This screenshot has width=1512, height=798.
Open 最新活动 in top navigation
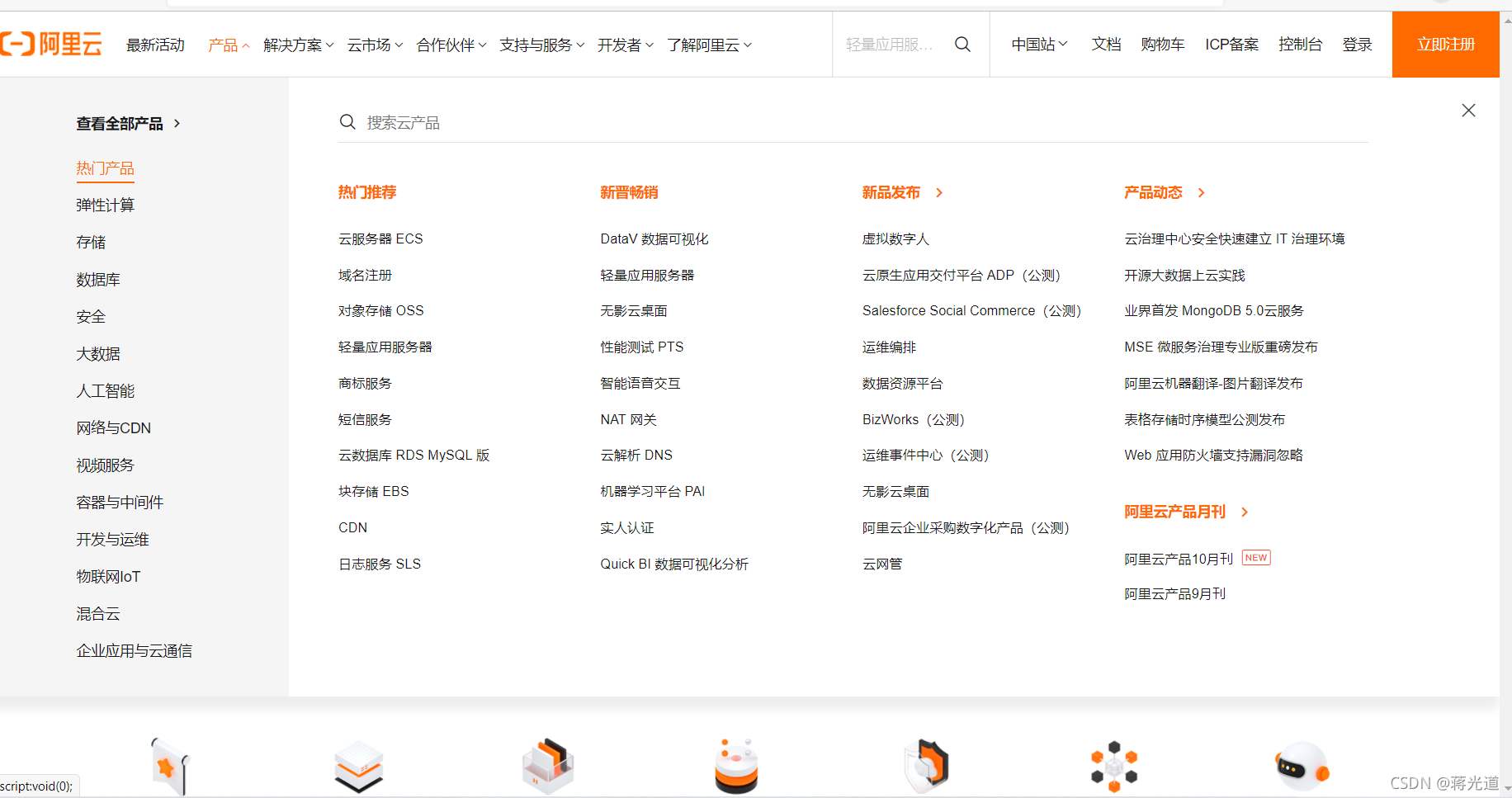pos(155,45)
